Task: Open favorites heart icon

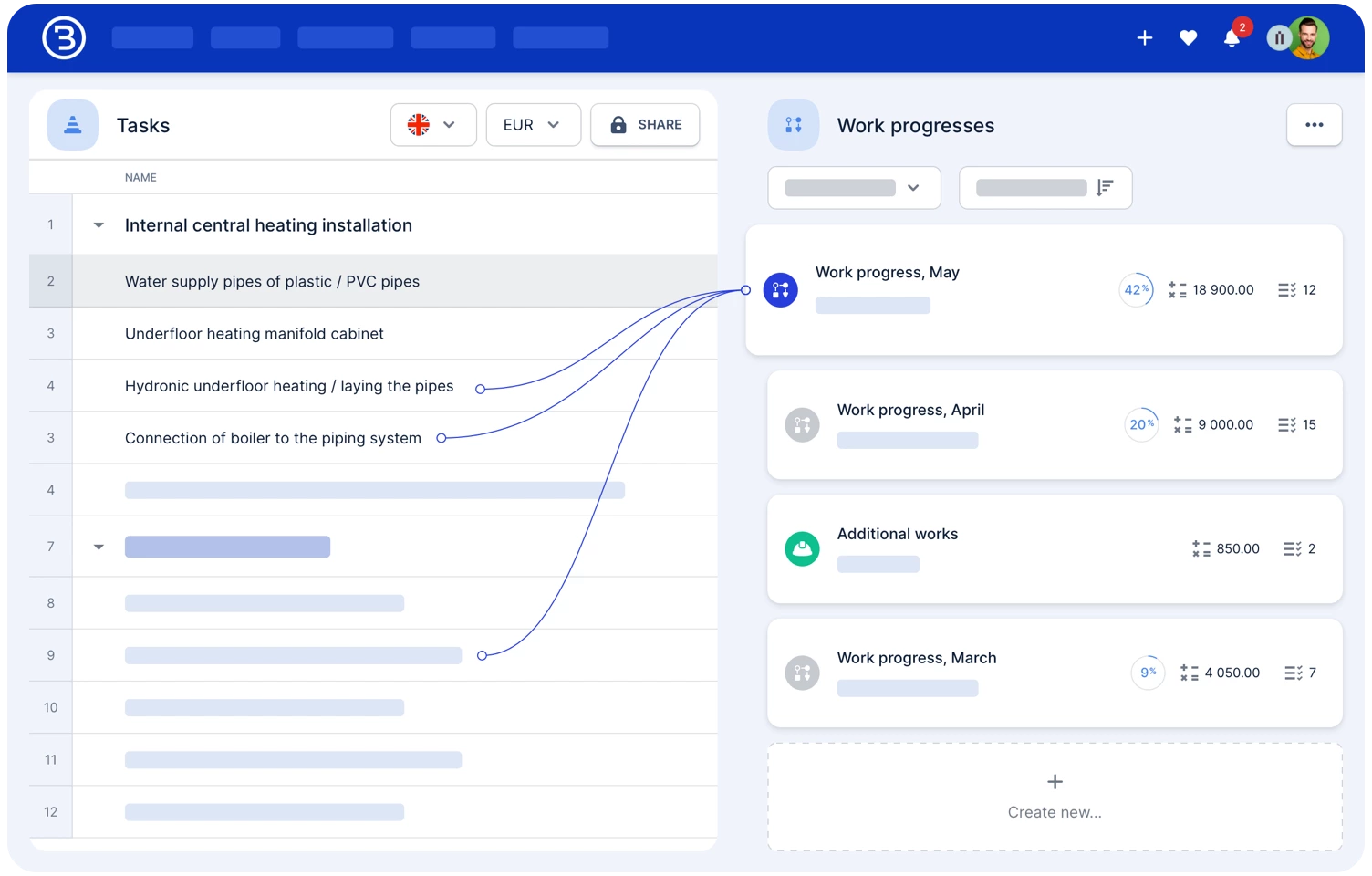Action: 1188,38
